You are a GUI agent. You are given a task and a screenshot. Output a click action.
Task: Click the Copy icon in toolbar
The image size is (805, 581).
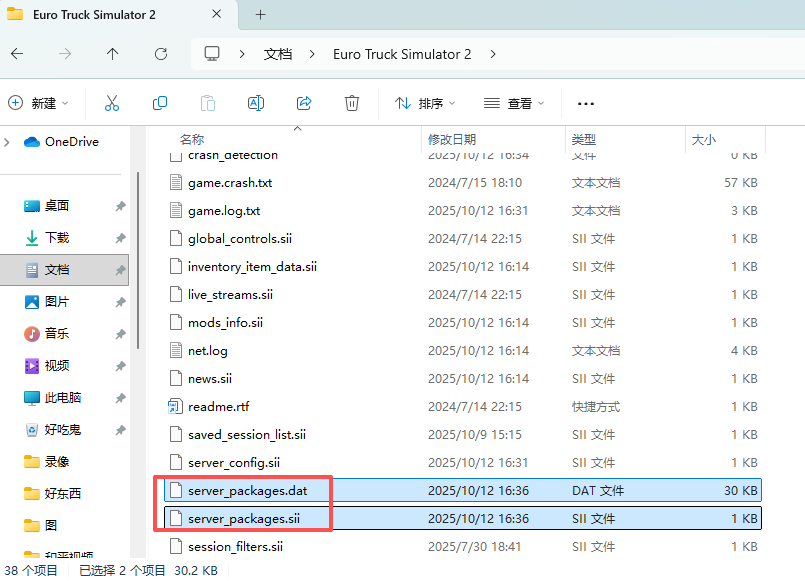160,103
